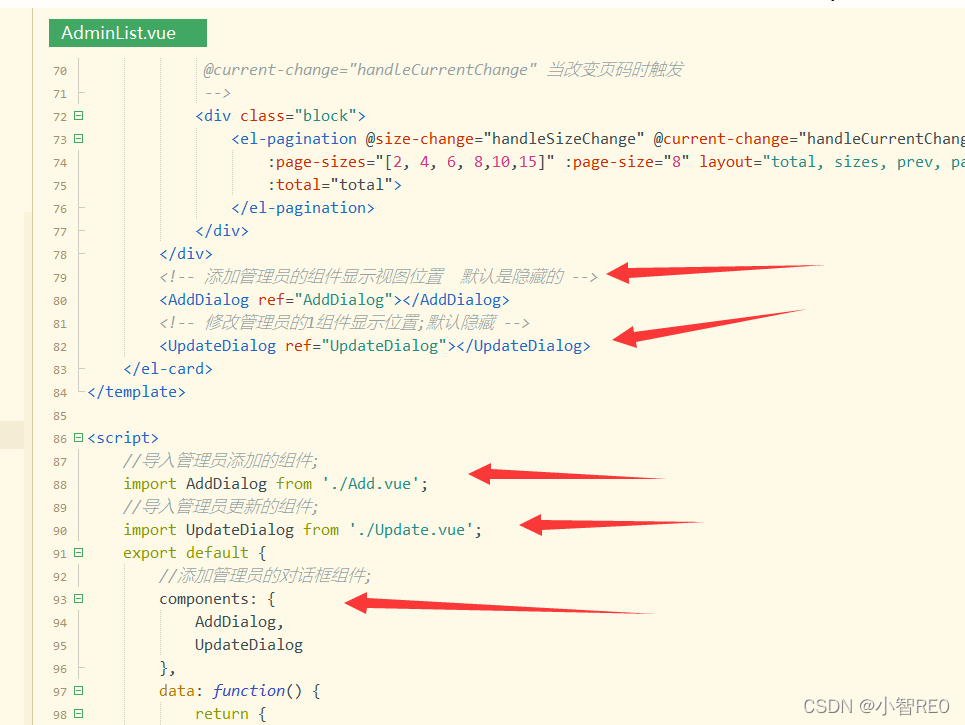The height and width of the screenshot is (725, 965).
Task: Click the comment '//添加管理员的对话框组件;'
Action: coord(265,576)
